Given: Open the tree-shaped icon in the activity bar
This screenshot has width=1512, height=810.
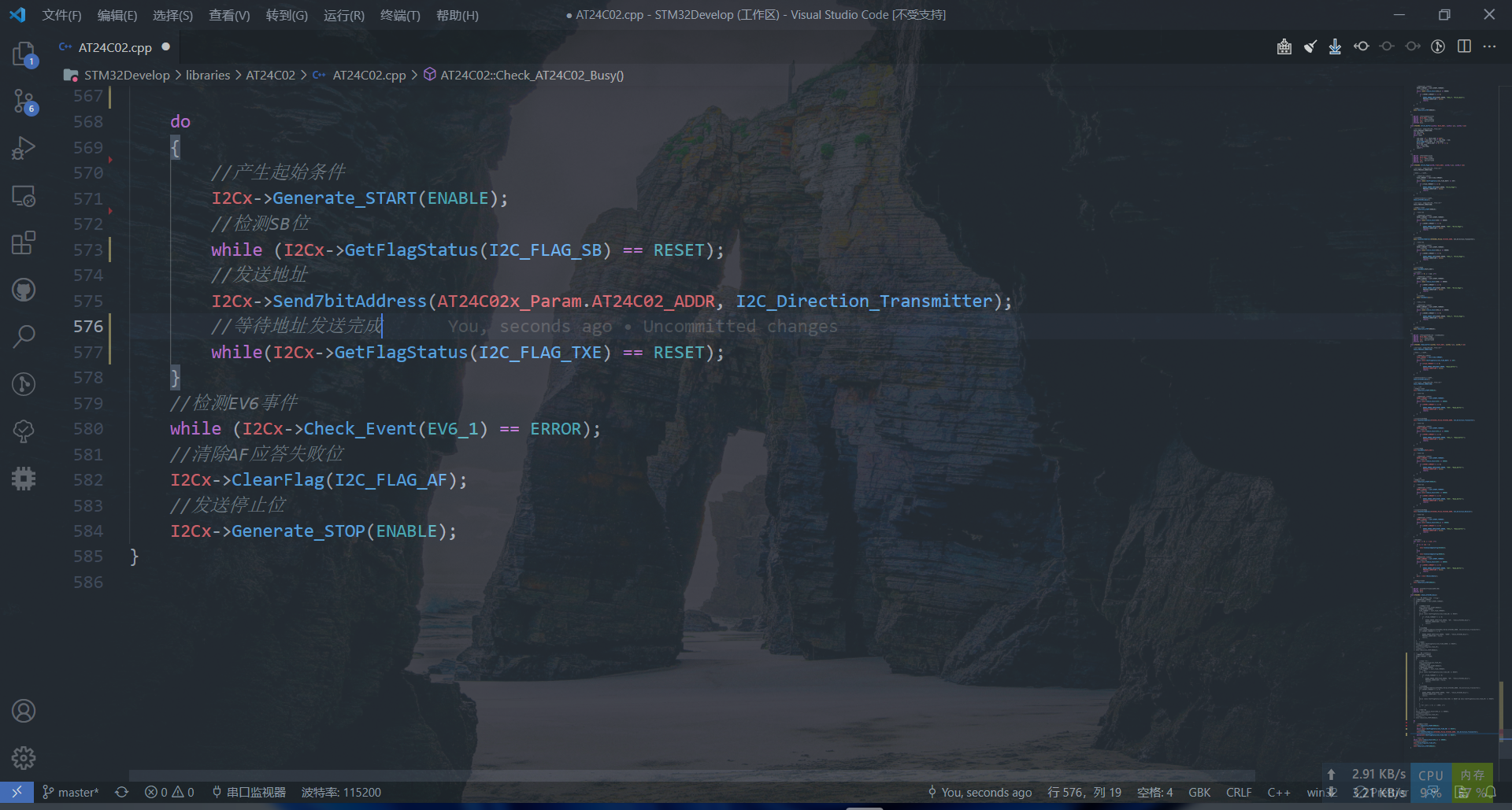Looking at the screenshot, I should point(24,431).
